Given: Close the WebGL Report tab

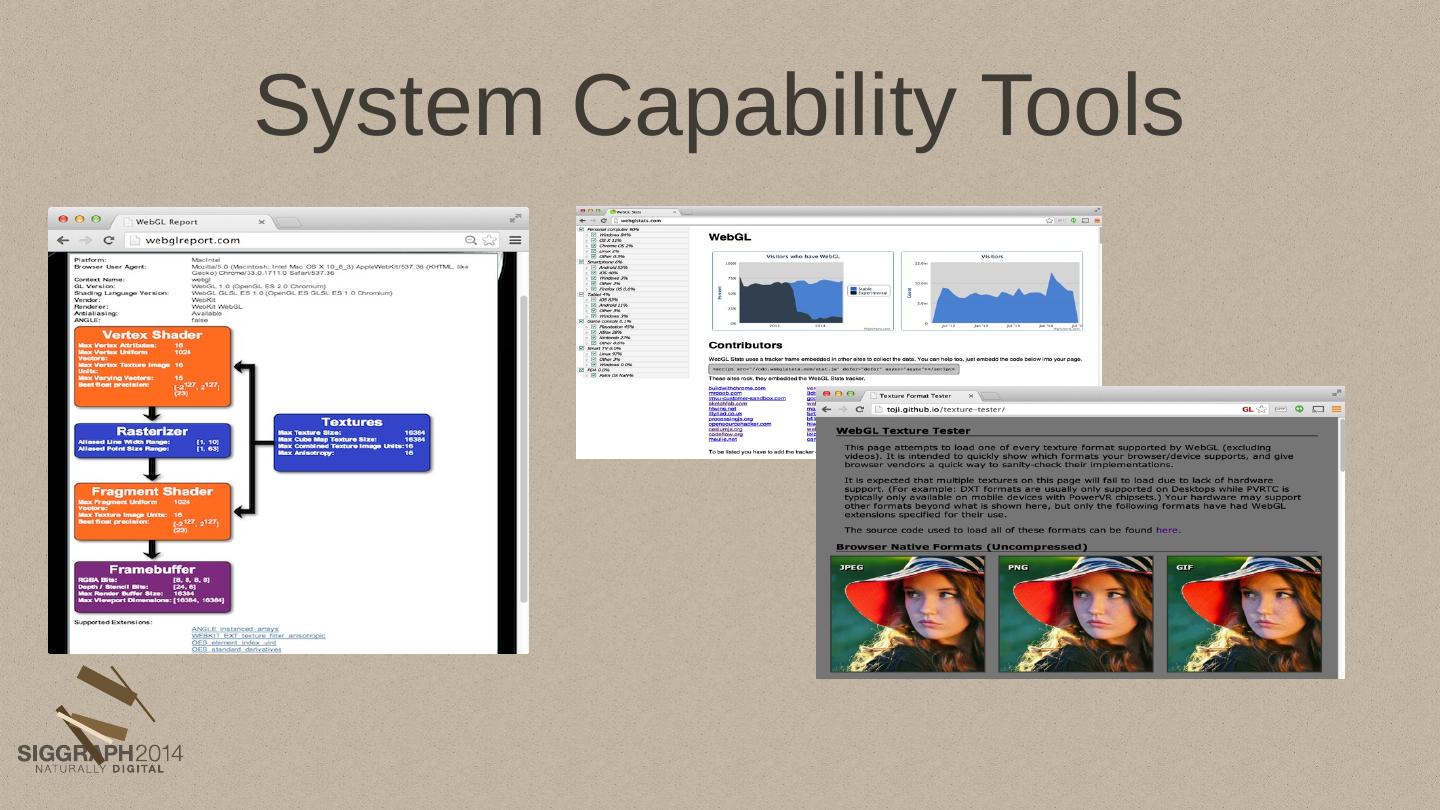Looking at the screenshot, I should (262, 222).
